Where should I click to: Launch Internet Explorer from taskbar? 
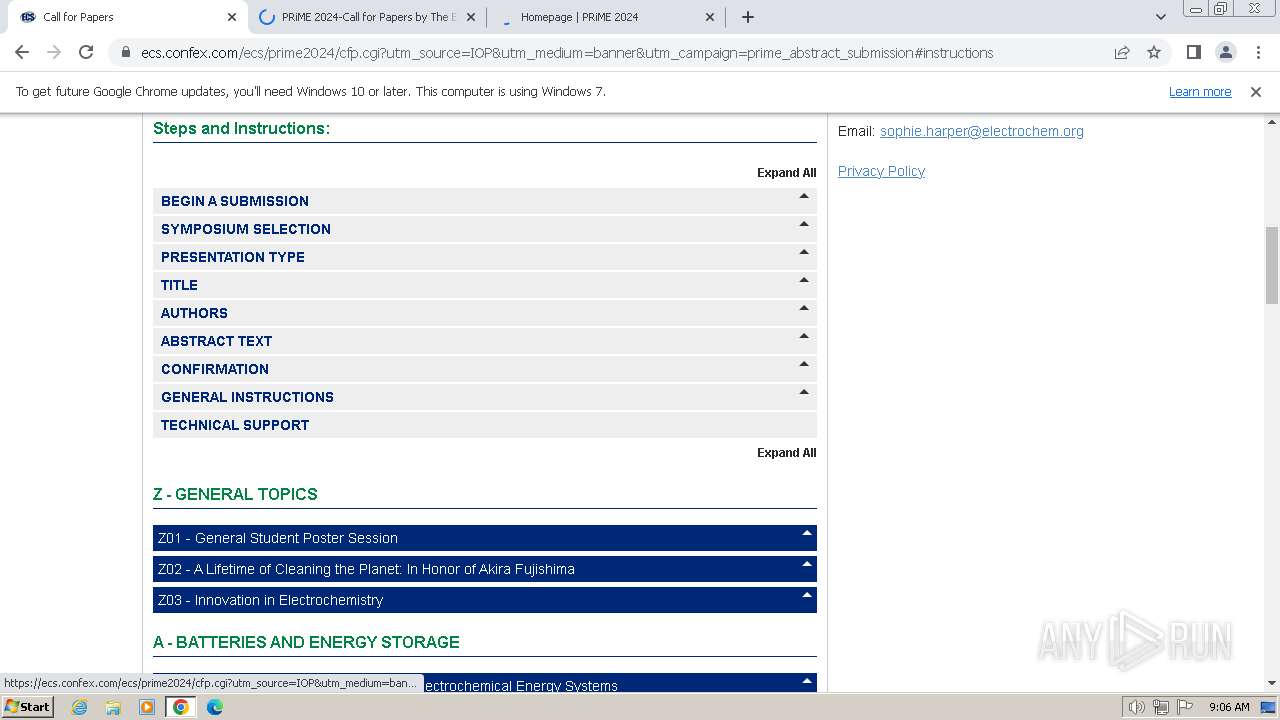click(x=80, y=707)
